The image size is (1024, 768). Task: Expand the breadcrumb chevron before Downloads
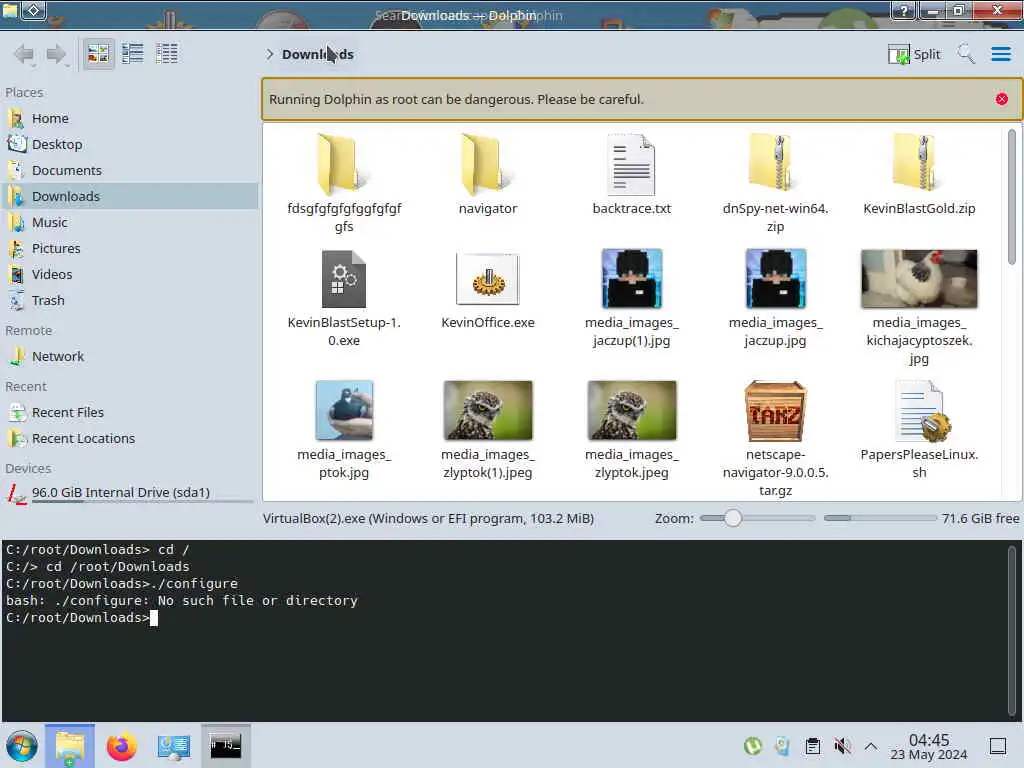pyautogui.click(x=269, y=54)
